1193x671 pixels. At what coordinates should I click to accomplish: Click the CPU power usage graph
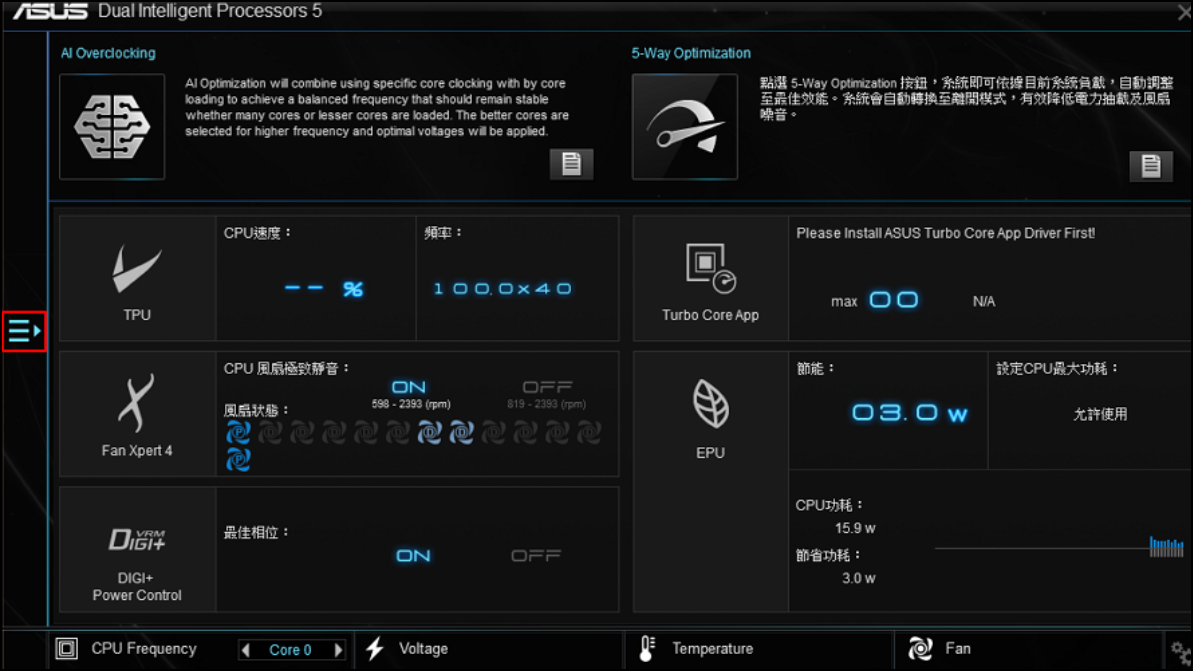click(1059, 547)
